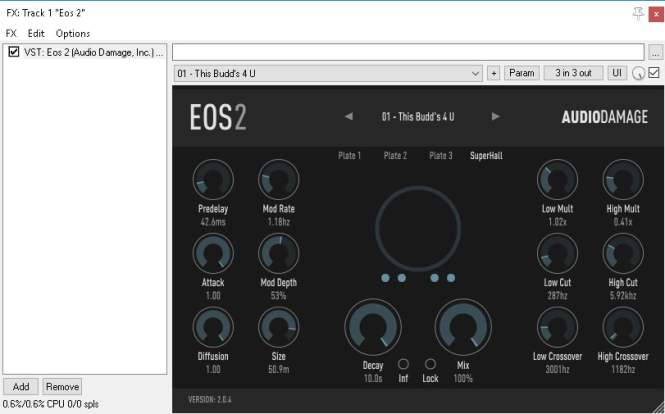Click the first blue dot under the circle display

[x=385, y=278]
